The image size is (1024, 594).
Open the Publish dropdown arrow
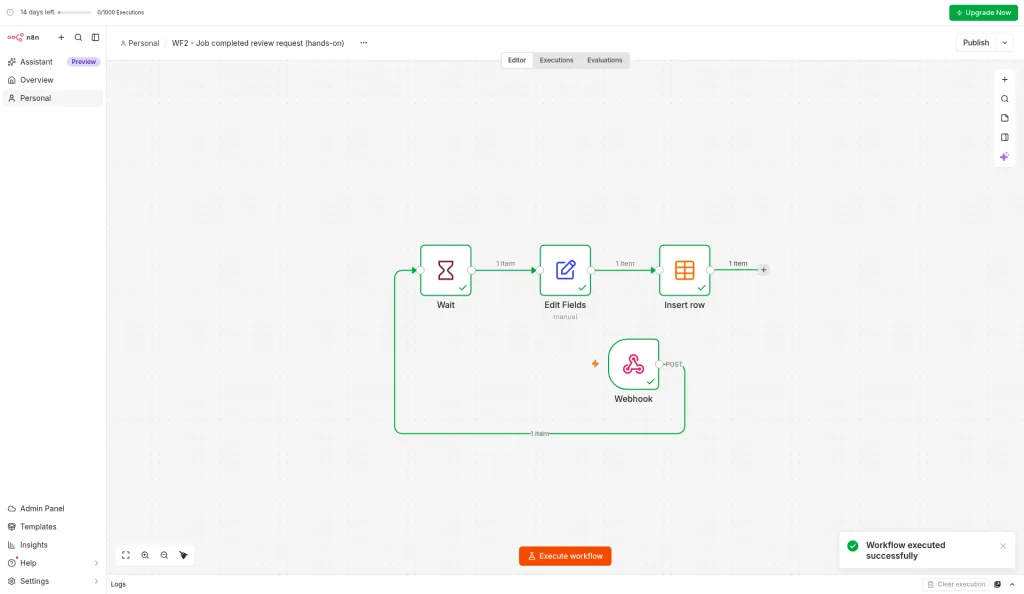(1004, 43)
